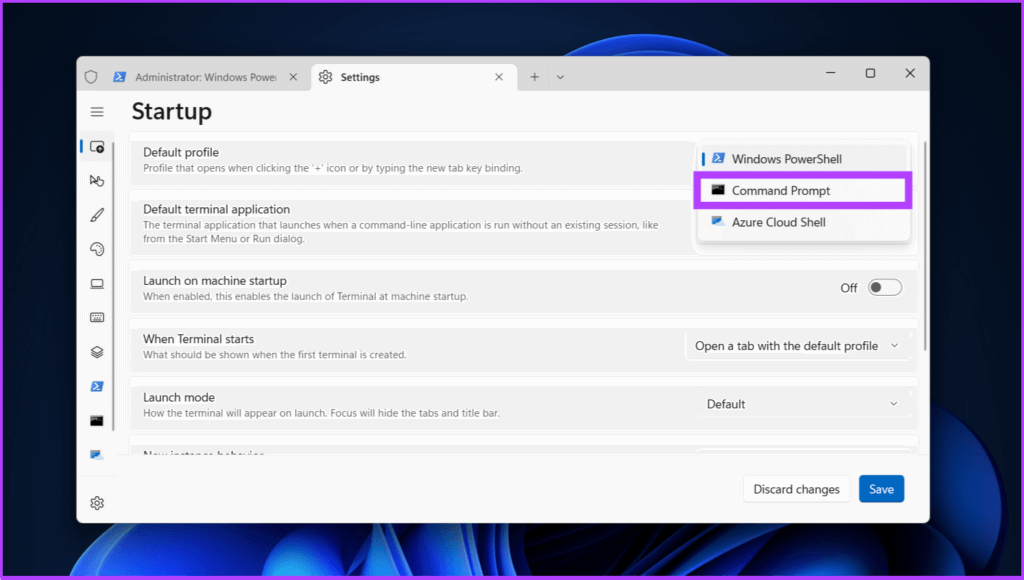Click the When Terminal starts label

pos(199,339)
